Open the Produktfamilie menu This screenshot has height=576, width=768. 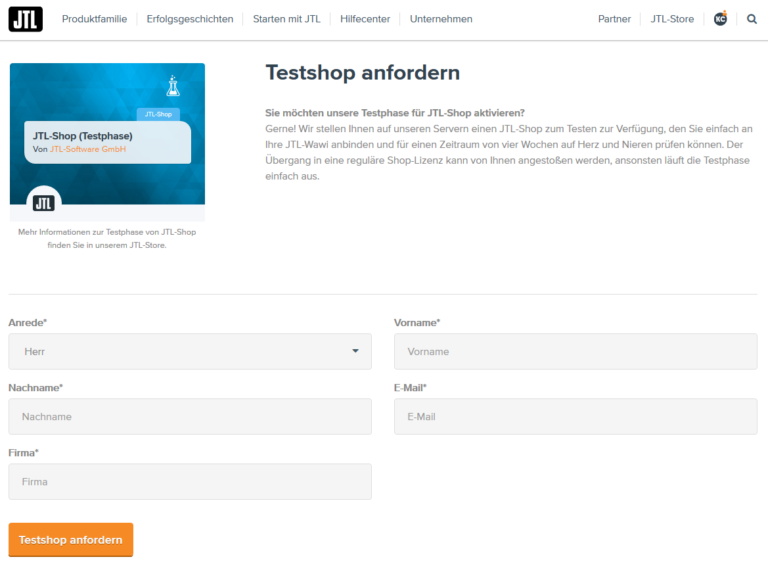pos(94,19)
